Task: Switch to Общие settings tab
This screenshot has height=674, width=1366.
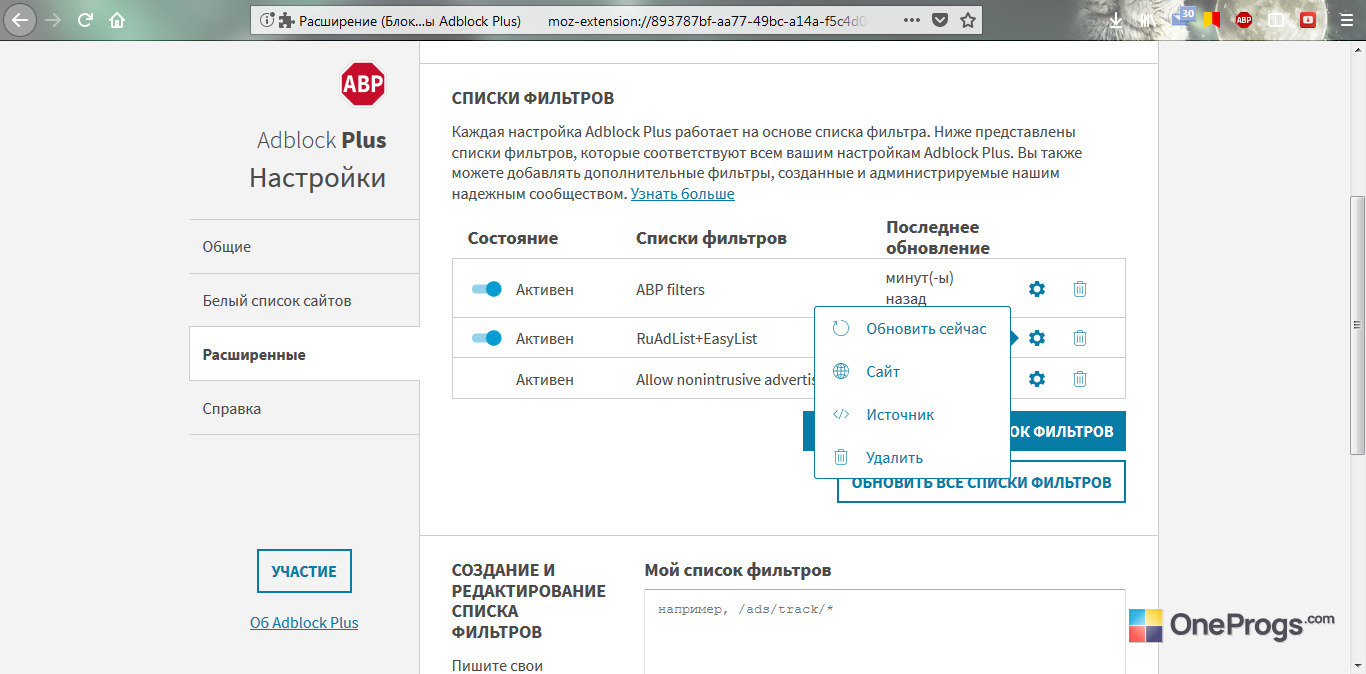Action: pos(304,247)
